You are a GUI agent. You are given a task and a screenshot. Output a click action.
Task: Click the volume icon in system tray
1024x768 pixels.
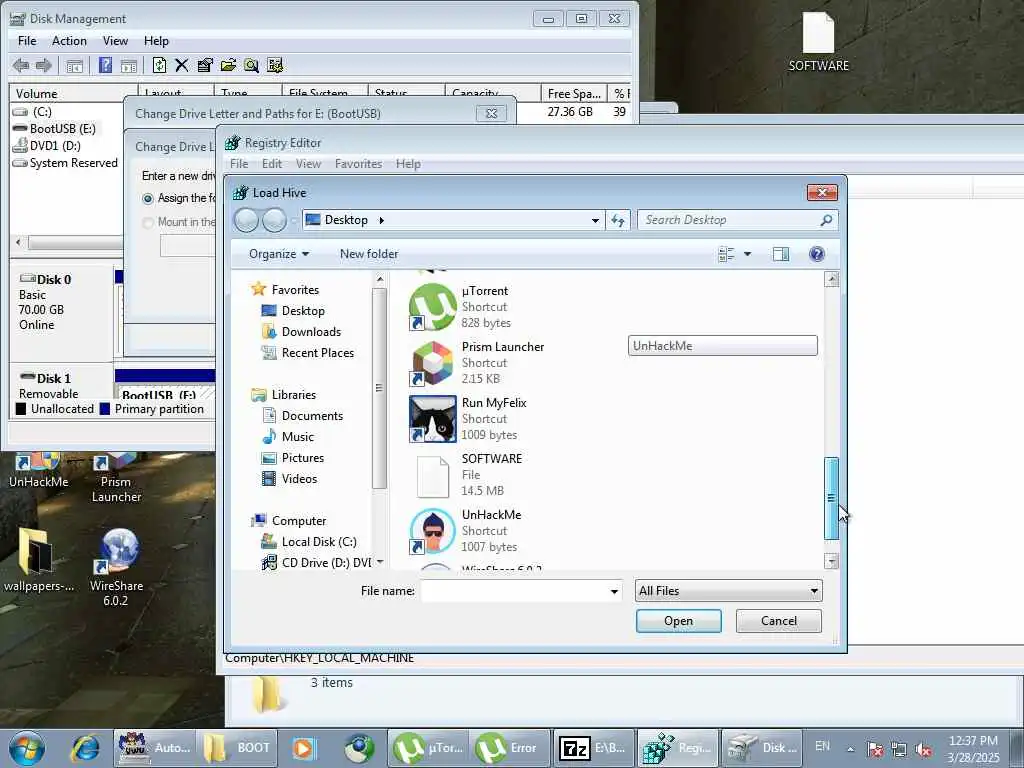[x=923, y=750]
